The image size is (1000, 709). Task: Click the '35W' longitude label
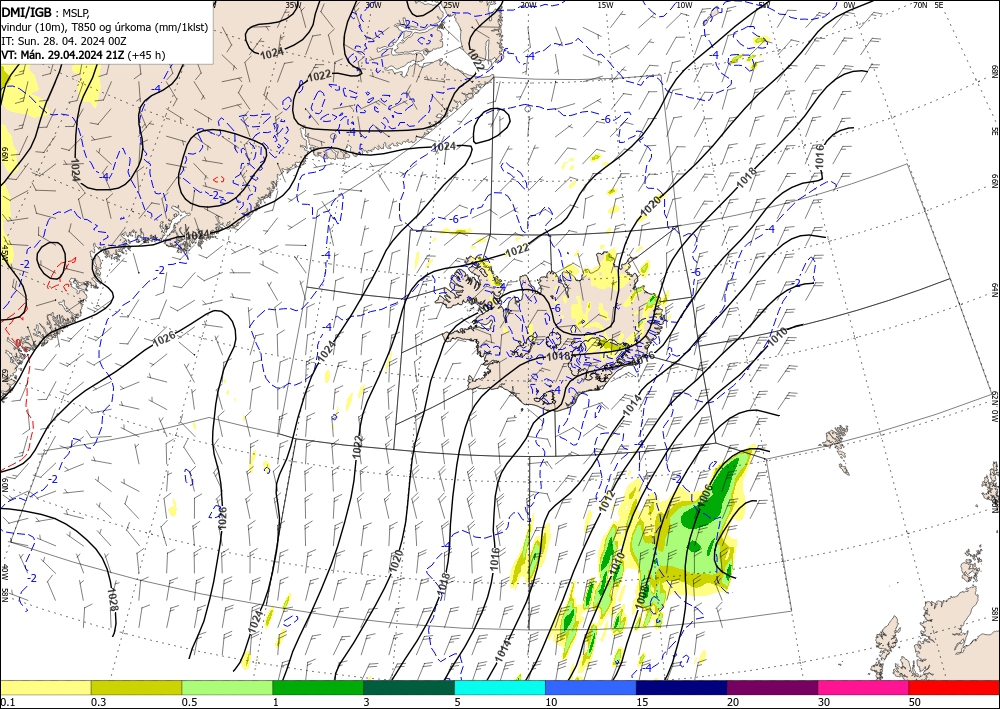pyautogui.click(x=293, y=5)
